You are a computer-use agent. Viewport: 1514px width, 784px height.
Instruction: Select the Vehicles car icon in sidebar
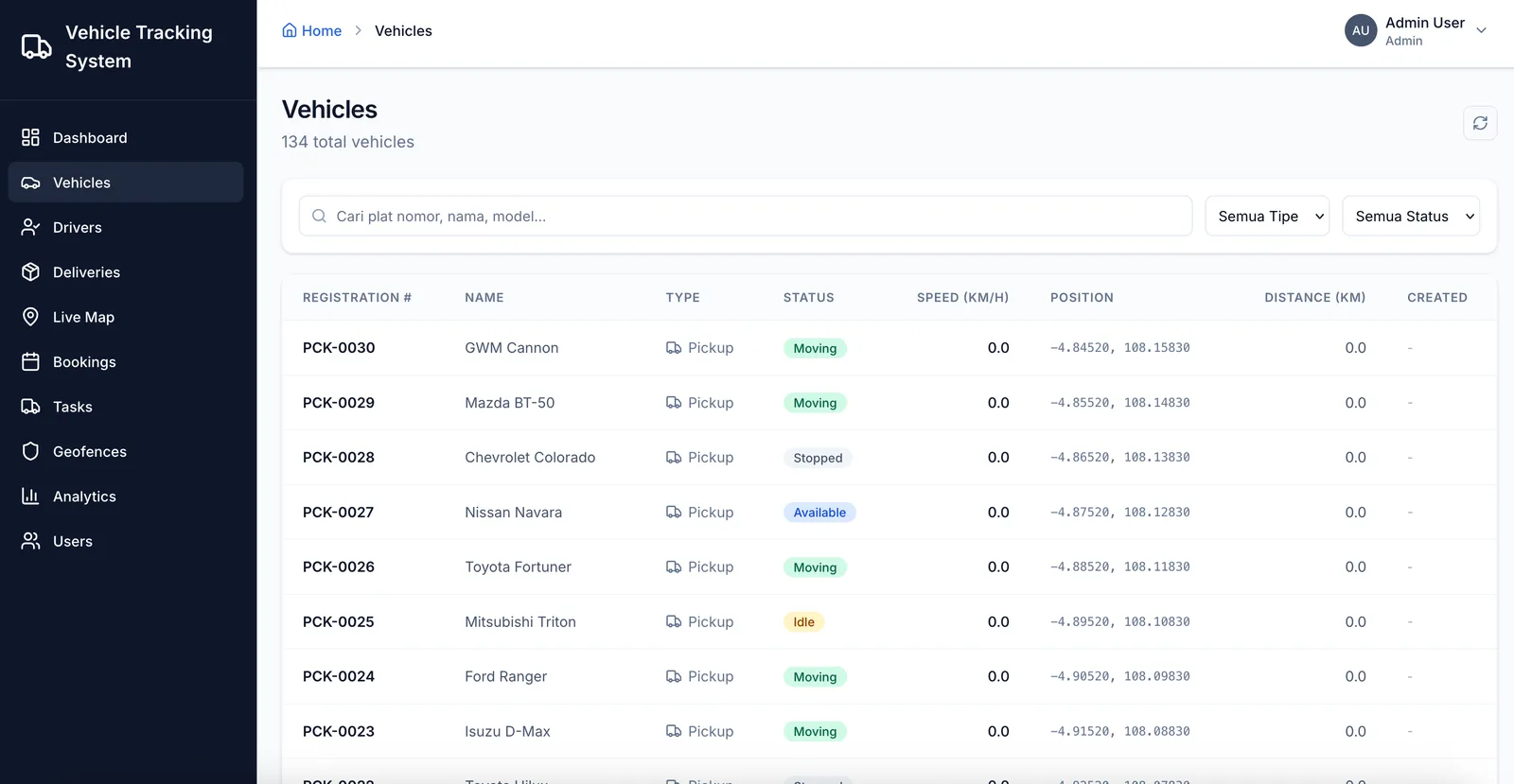click(30, 183)
